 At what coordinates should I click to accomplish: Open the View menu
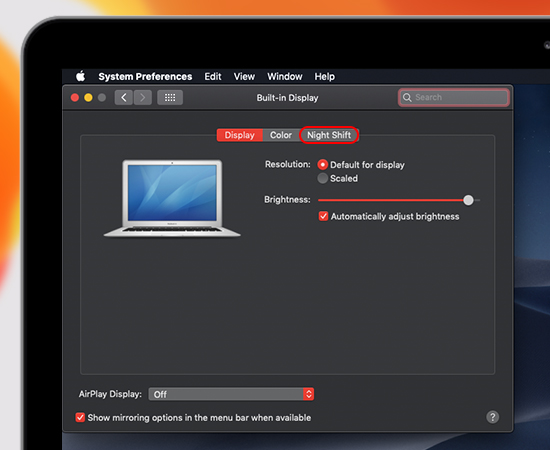pos(244,76)
